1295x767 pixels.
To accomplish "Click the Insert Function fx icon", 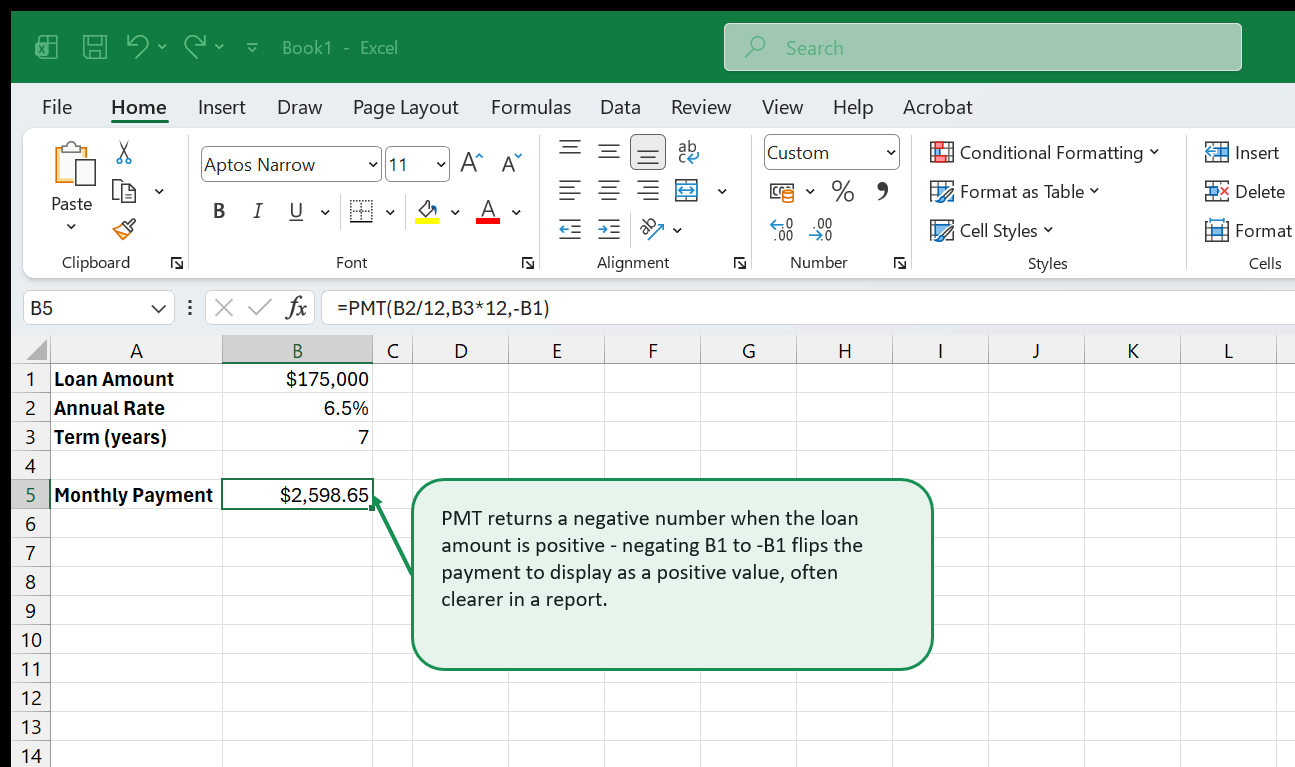I will coord(297,308).
